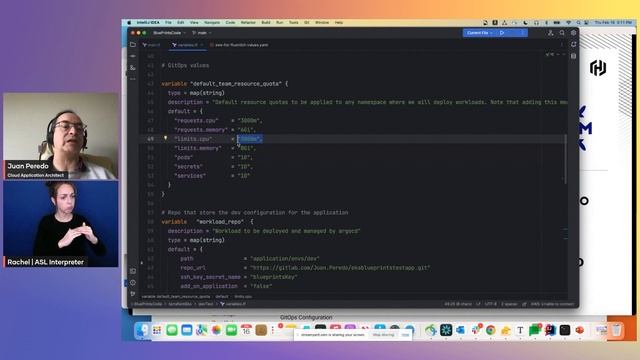Change 2 spaces indent setting in status bar

coord(509,304)
